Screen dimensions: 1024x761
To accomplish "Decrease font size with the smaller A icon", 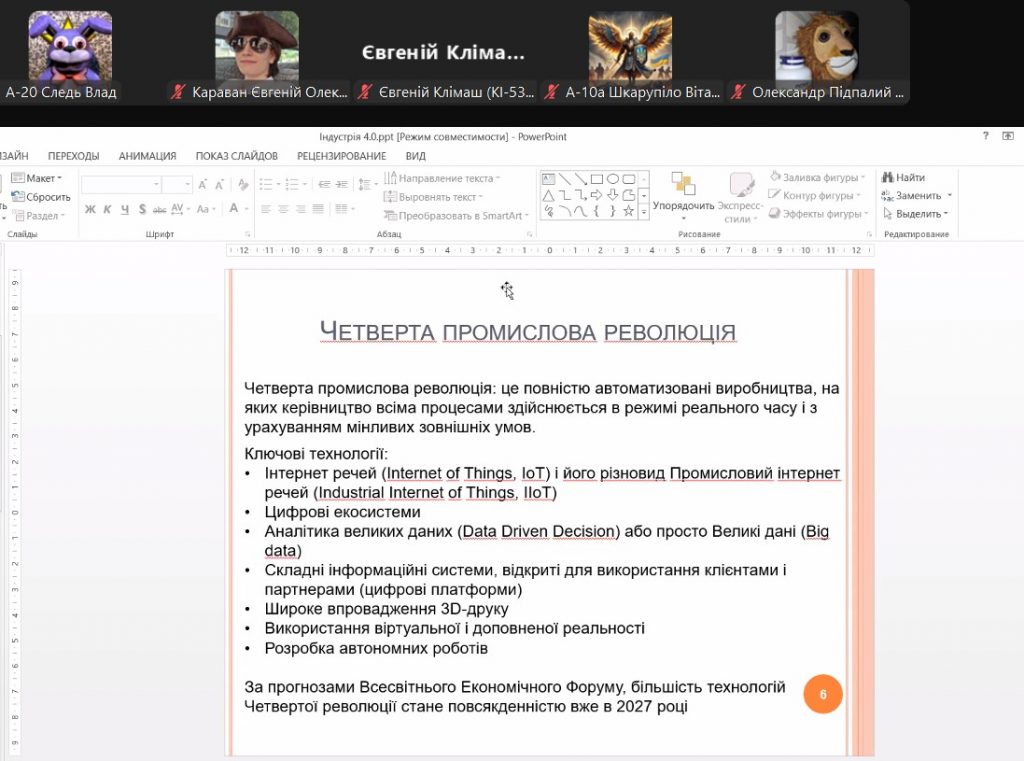I will (219, 185).
